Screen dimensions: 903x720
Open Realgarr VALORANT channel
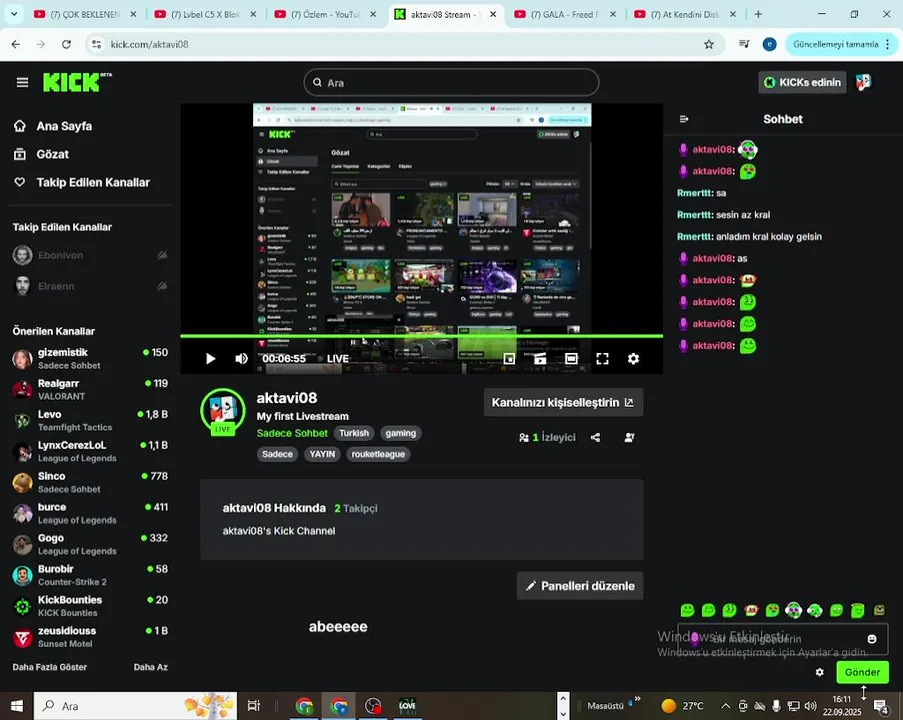pyautogui.click(x=90, y=389)
